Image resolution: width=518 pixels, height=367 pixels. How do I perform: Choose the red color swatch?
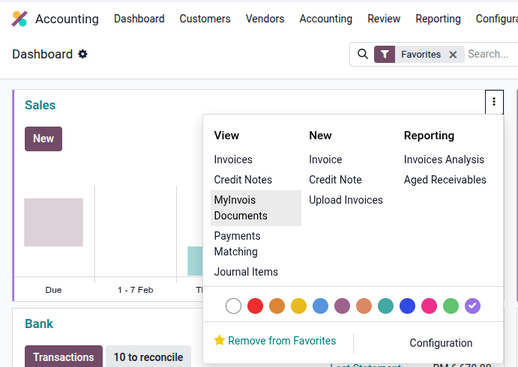coord(255,306)
